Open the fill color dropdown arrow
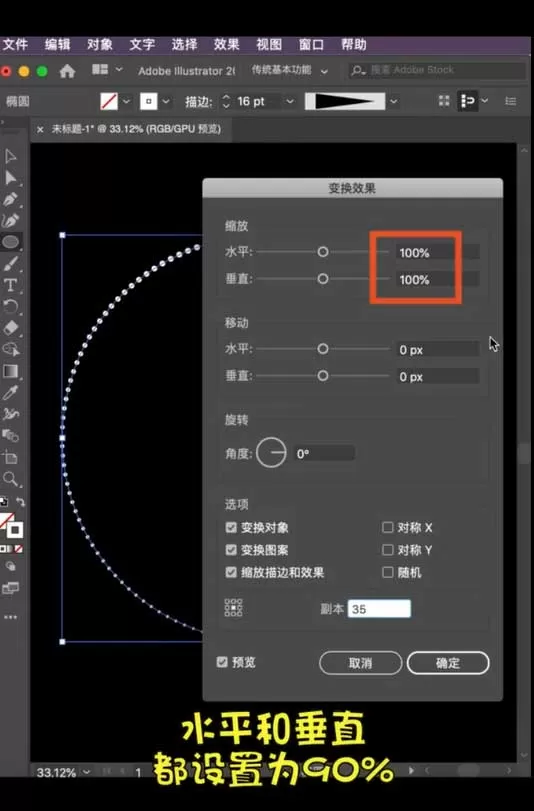The height and width of the screenshot is (811, 534). point(126,101)
